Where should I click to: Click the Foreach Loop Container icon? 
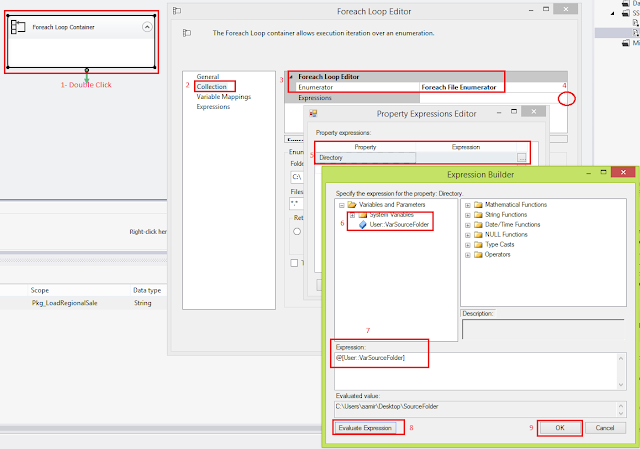pos(18,27)
